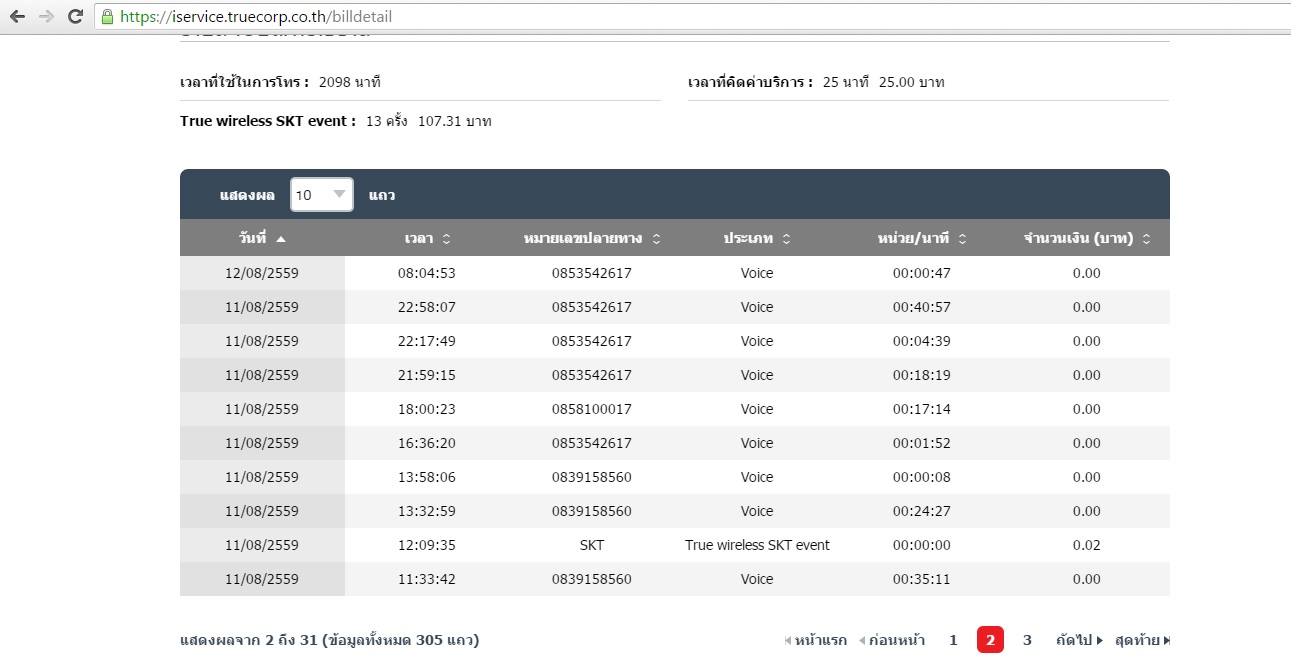
Task: Click the 2098 นาที call time value
Action: point(350,82)
